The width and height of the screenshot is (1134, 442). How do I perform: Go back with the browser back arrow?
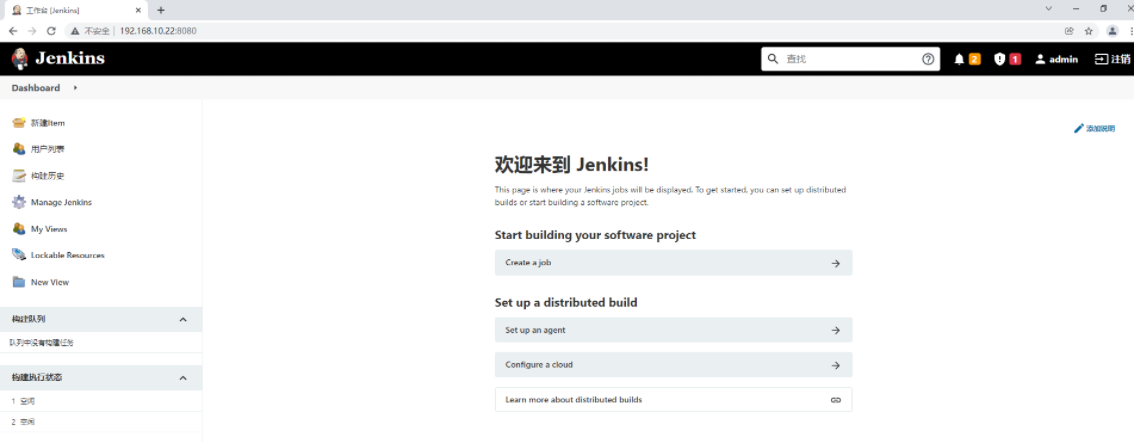pyautogui.click(x=13, y=31)
